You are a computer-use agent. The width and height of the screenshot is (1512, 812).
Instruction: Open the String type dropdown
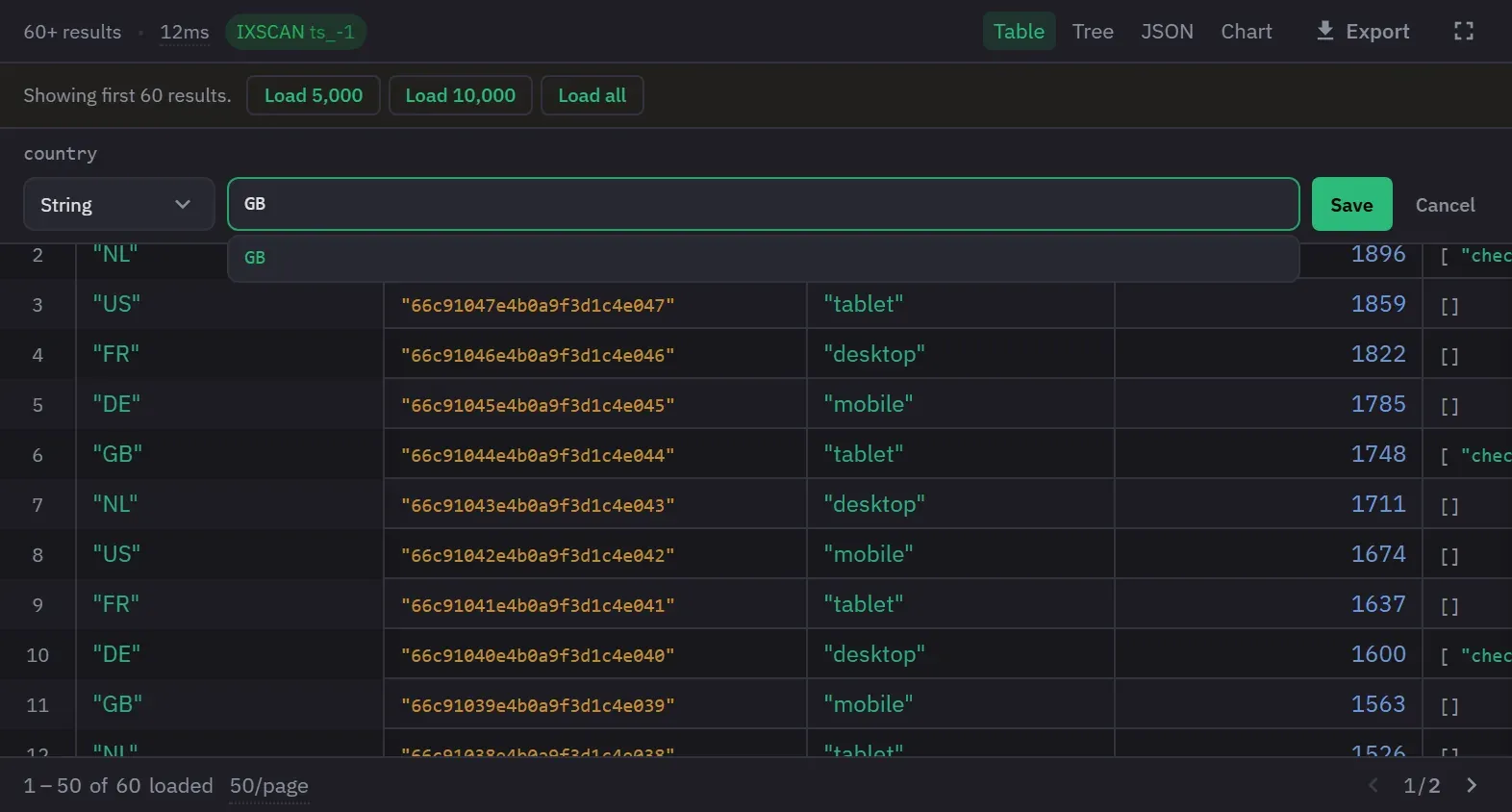click(118, 204)
